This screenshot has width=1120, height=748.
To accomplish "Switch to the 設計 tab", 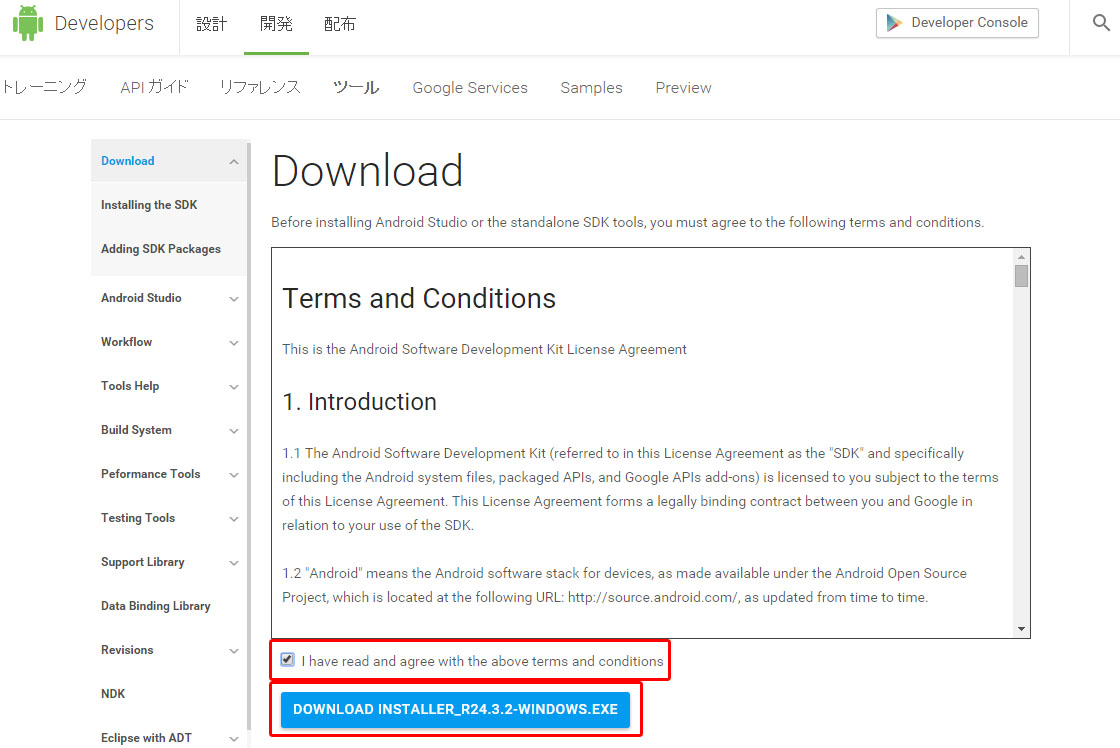I will tap(211, 24).
